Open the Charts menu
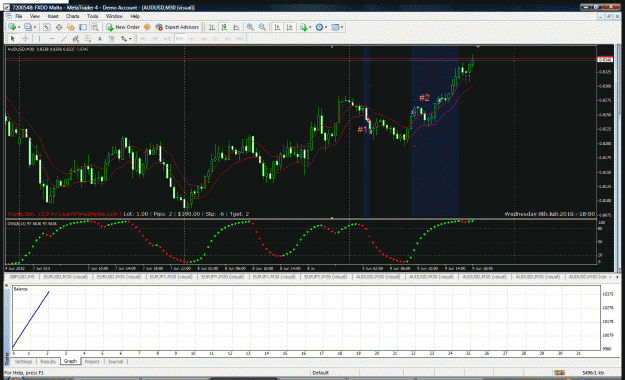This screenshot has height=380, width=625. click(73, 16)
